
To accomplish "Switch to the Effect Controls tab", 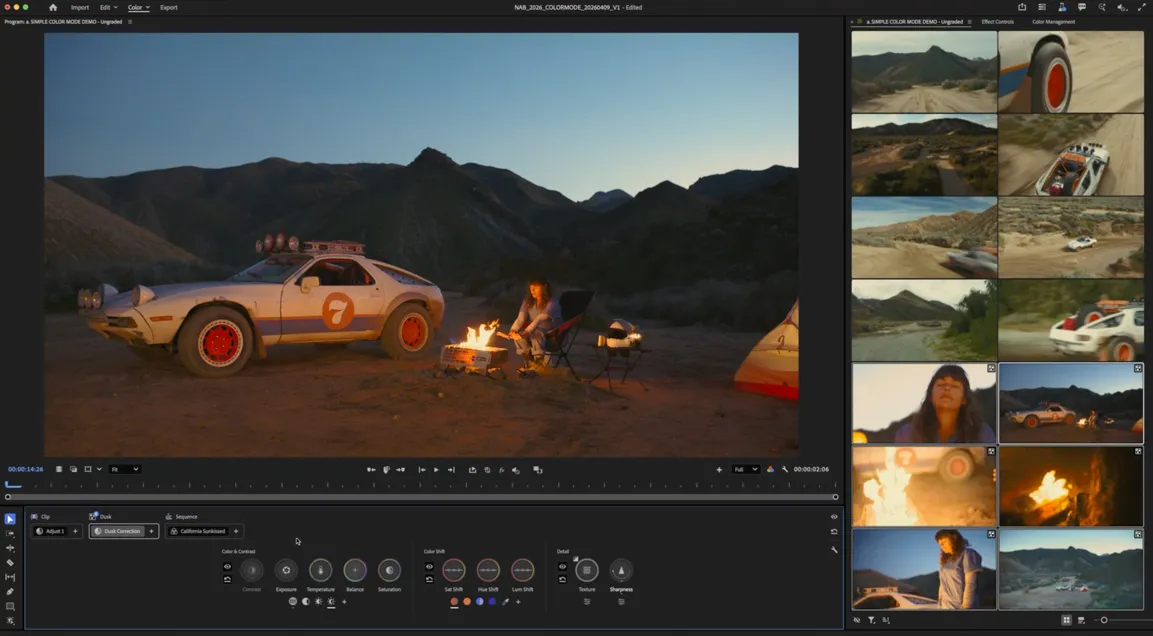I will coord(997,21).
